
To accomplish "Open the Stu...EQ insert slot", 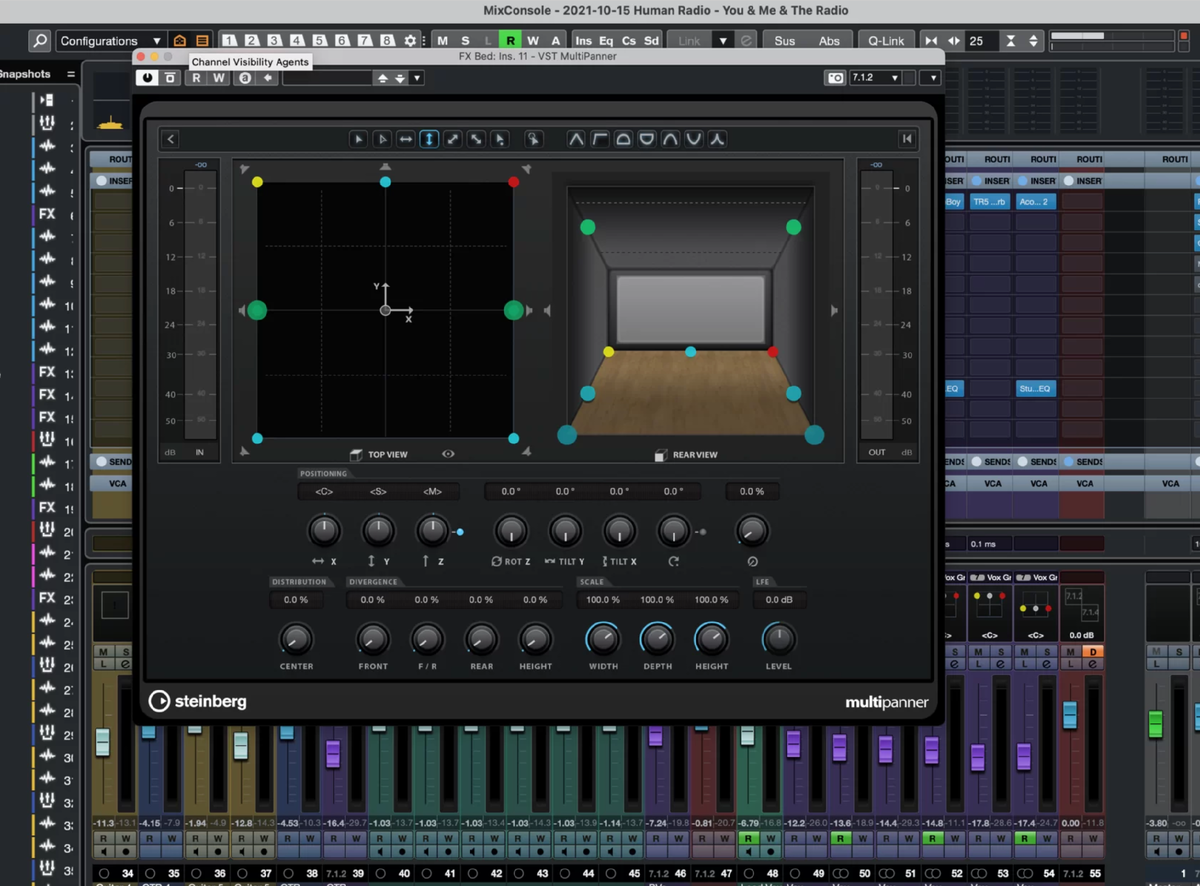I will coord(1035,388).
